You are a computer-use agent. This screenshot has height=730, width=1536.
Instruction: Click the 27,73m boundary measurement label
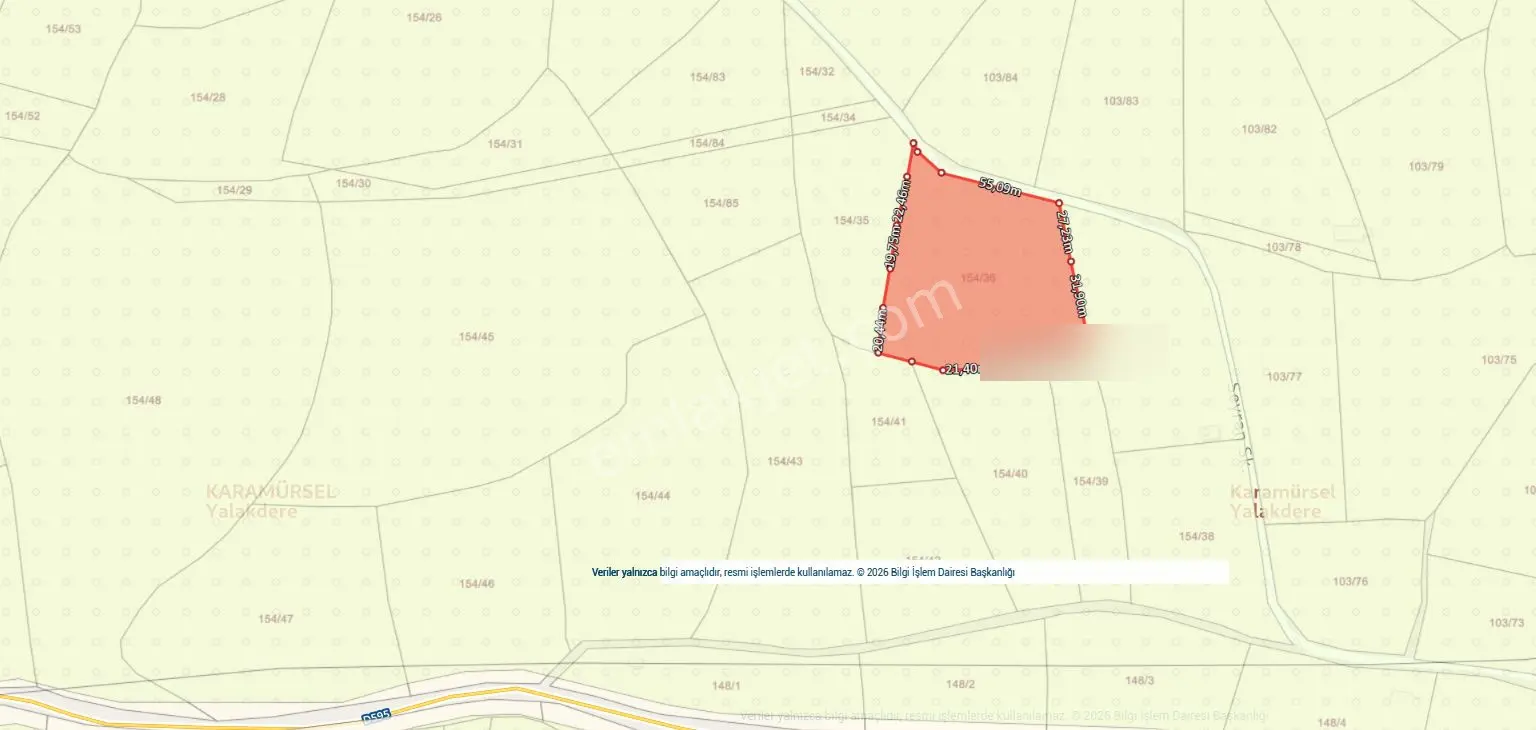pos(1065,232)
